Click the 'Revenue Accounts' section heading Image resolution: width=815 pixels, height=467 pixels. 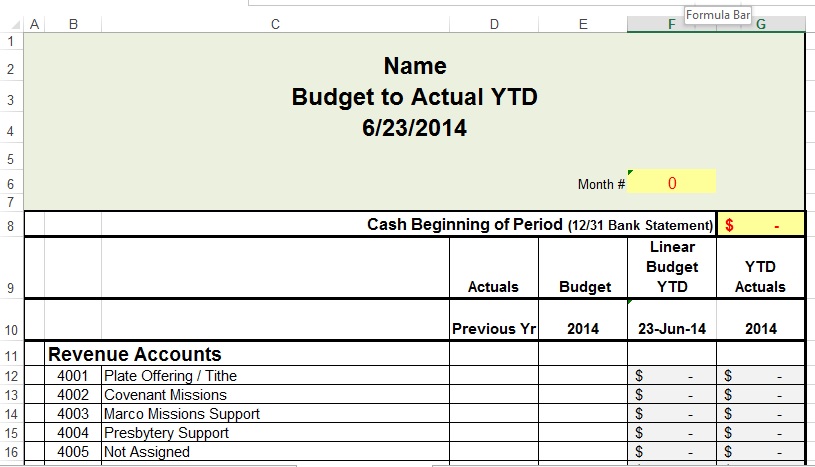(x=135, y=354)
